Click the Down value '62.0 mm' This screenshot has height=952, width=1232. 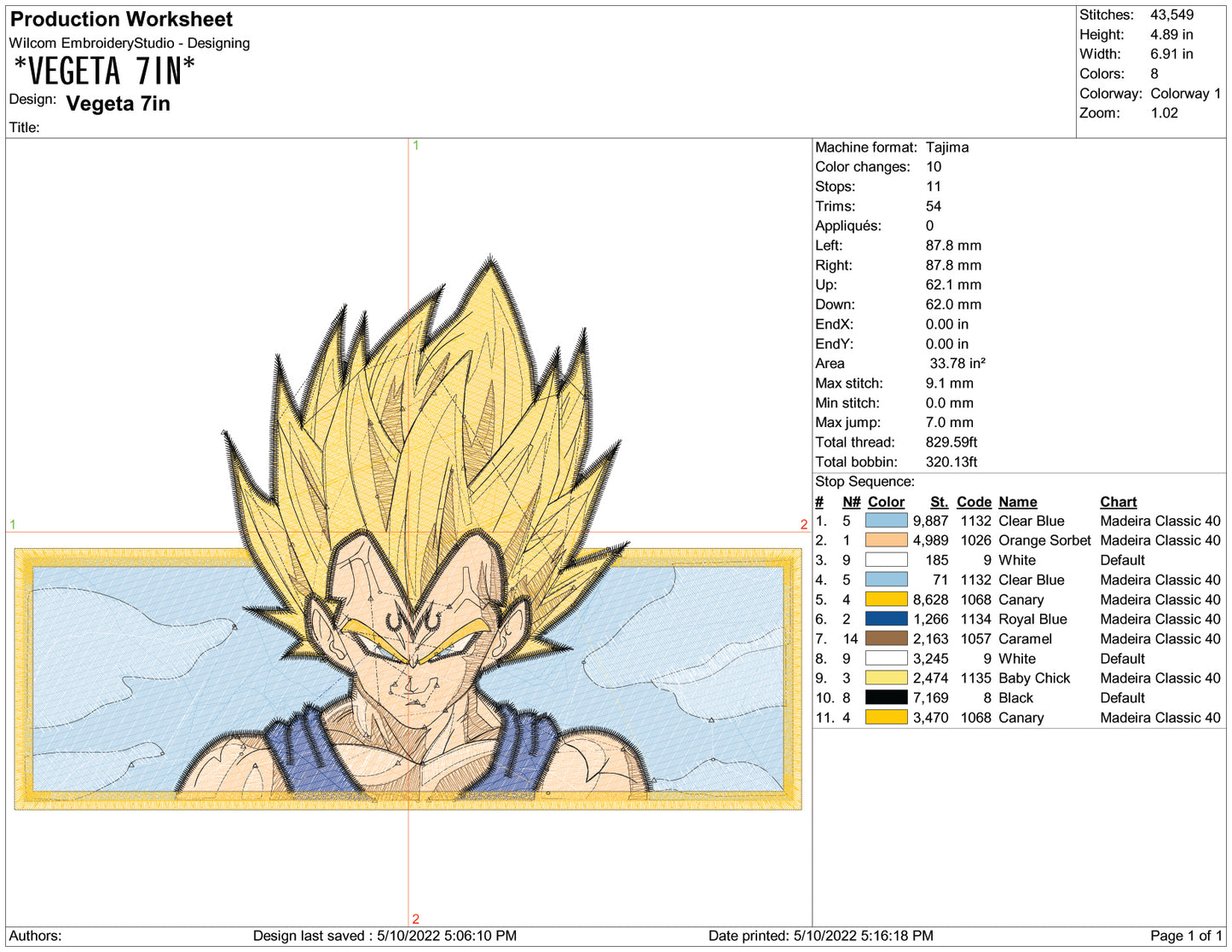point(953,304)
